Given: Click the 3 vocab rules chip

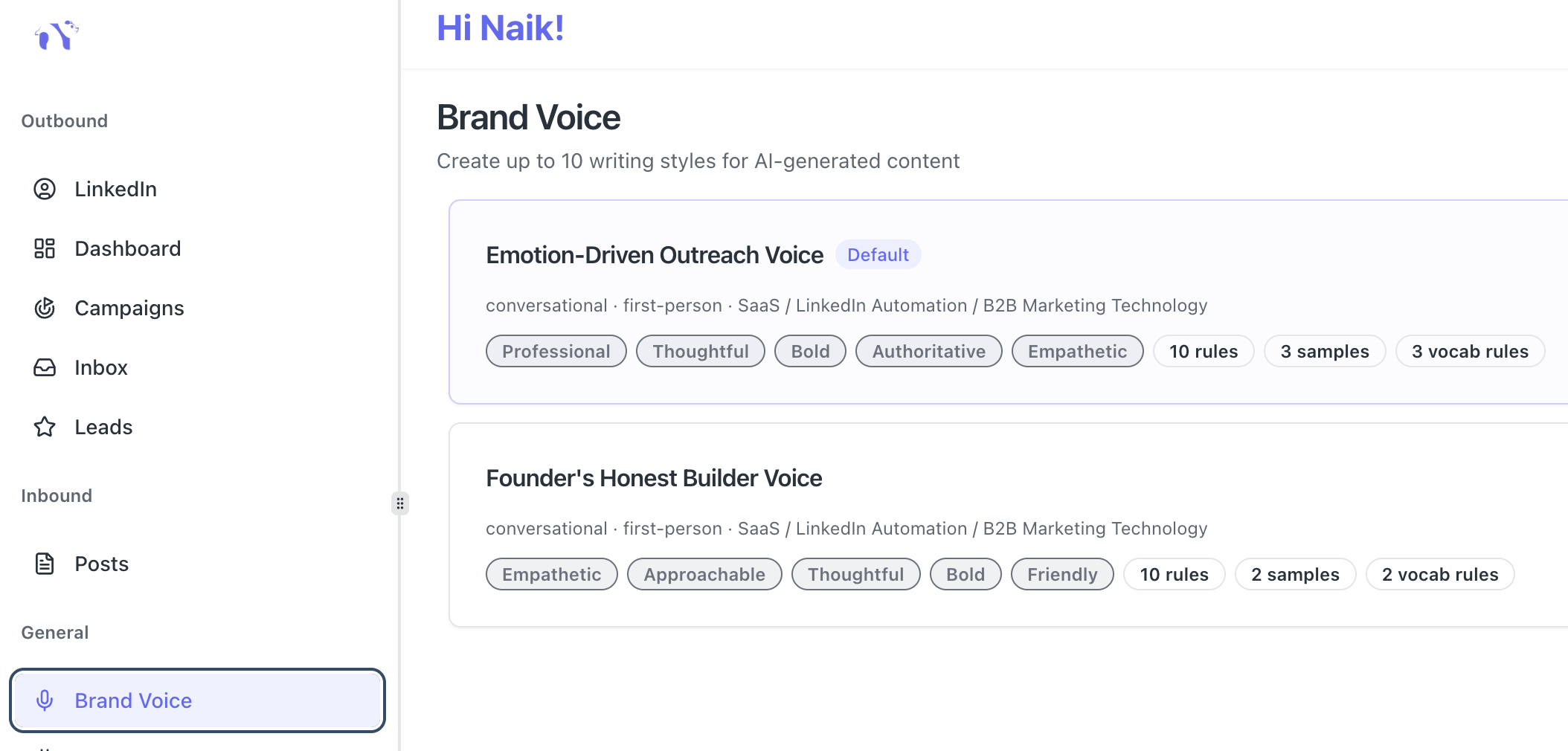Looking at the screenshot, I should [1470, 351].
